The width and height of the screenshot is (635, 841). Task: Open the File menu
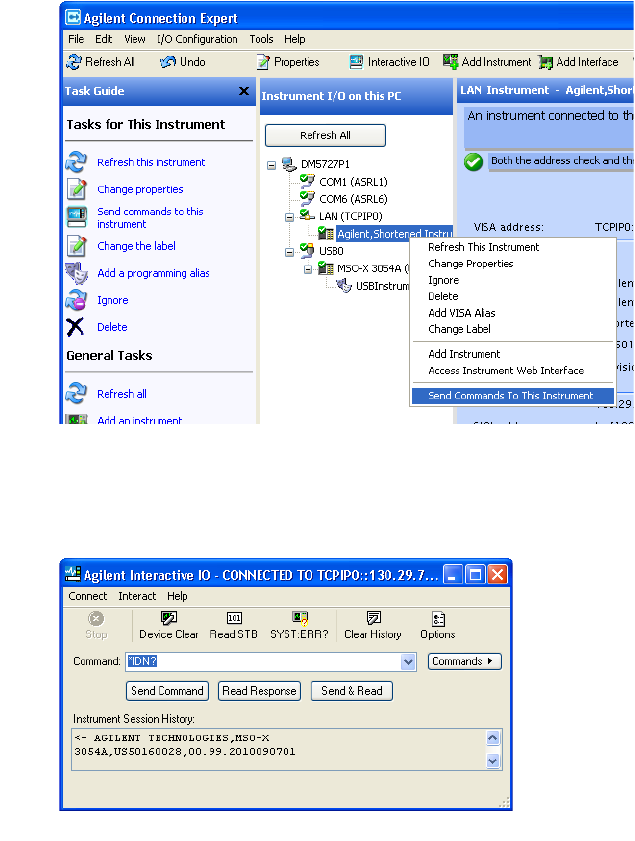76,39
